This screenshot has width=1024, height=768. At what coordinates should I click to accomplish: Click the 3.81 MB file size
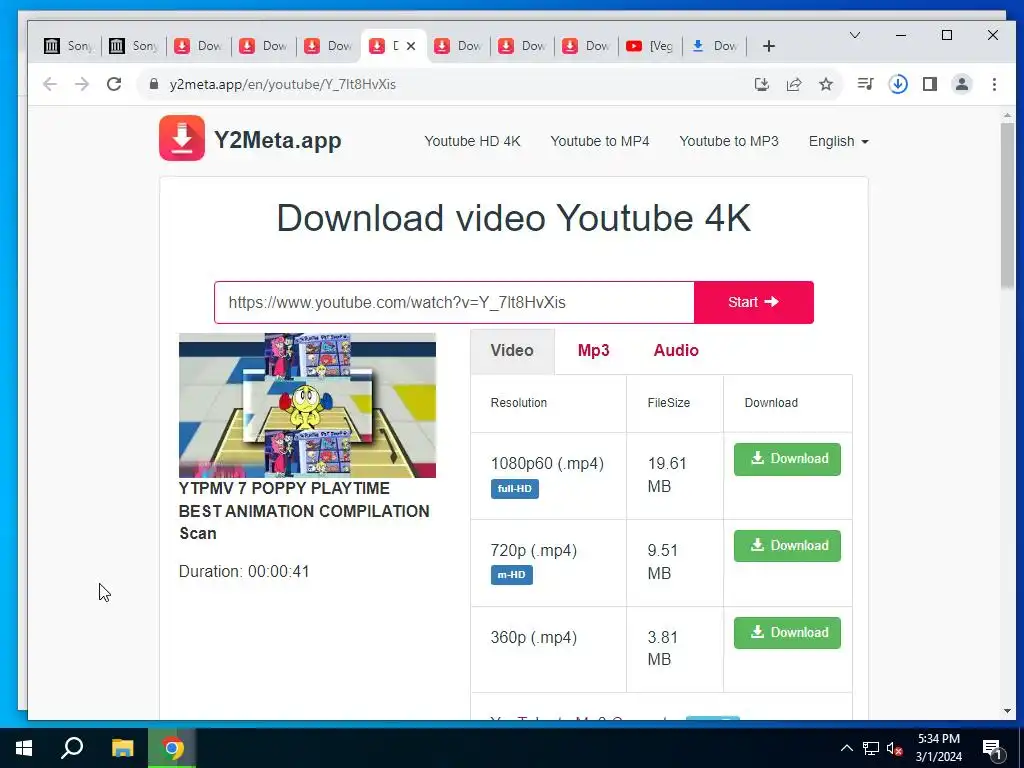(x=662, y=648)
